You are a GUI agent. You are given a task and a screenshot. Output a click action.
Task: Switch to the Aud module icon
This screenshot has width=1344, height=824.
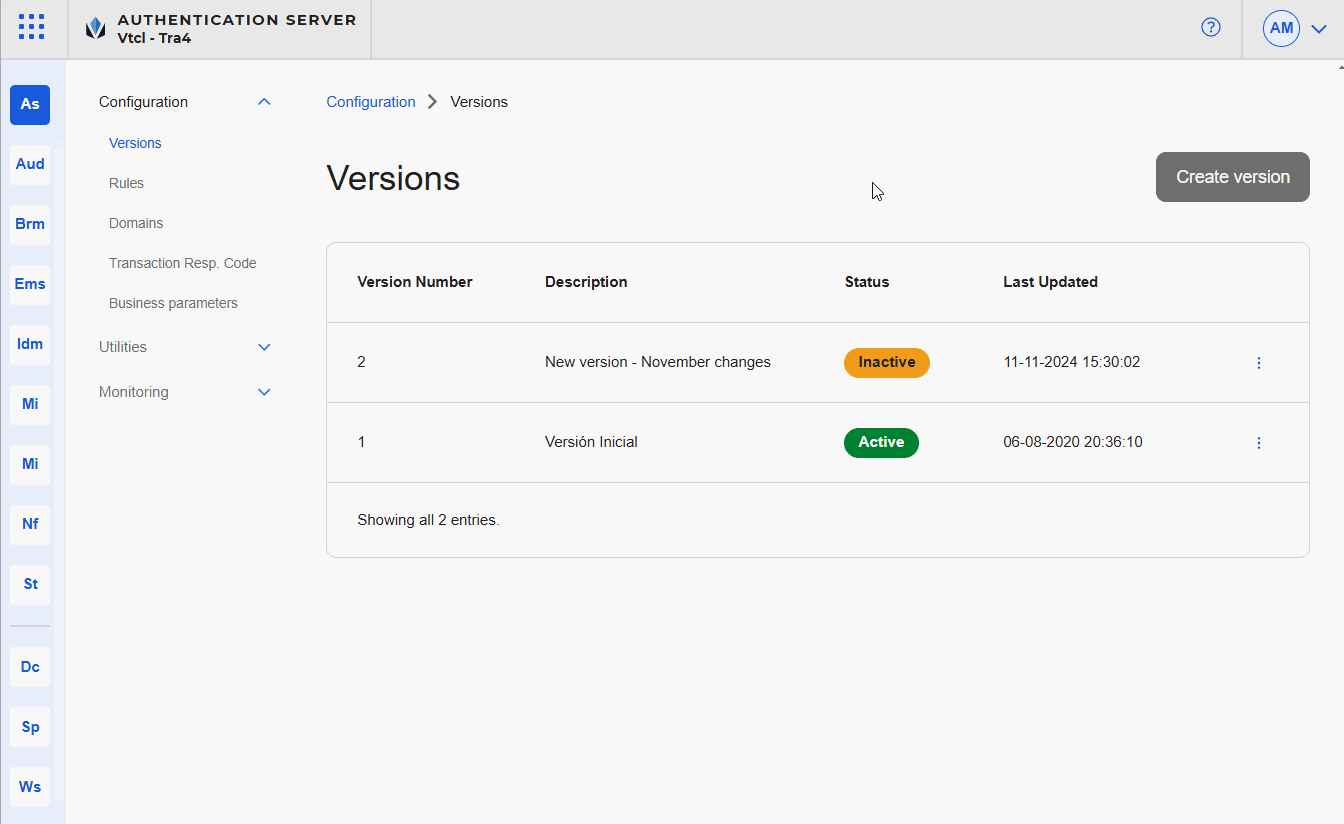point(30,164)
